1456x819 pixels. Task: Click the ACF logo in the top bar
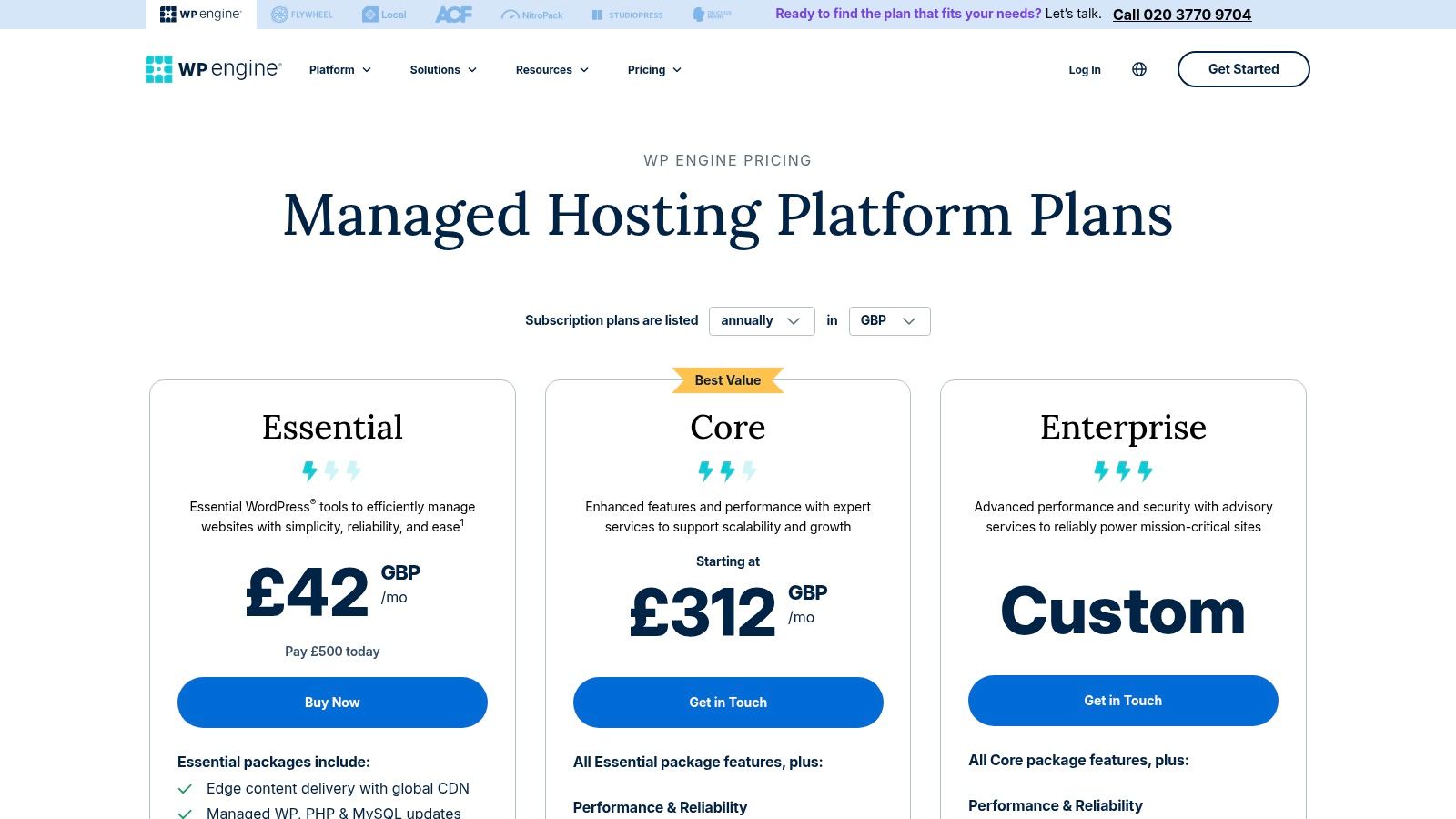pos(454,14)
